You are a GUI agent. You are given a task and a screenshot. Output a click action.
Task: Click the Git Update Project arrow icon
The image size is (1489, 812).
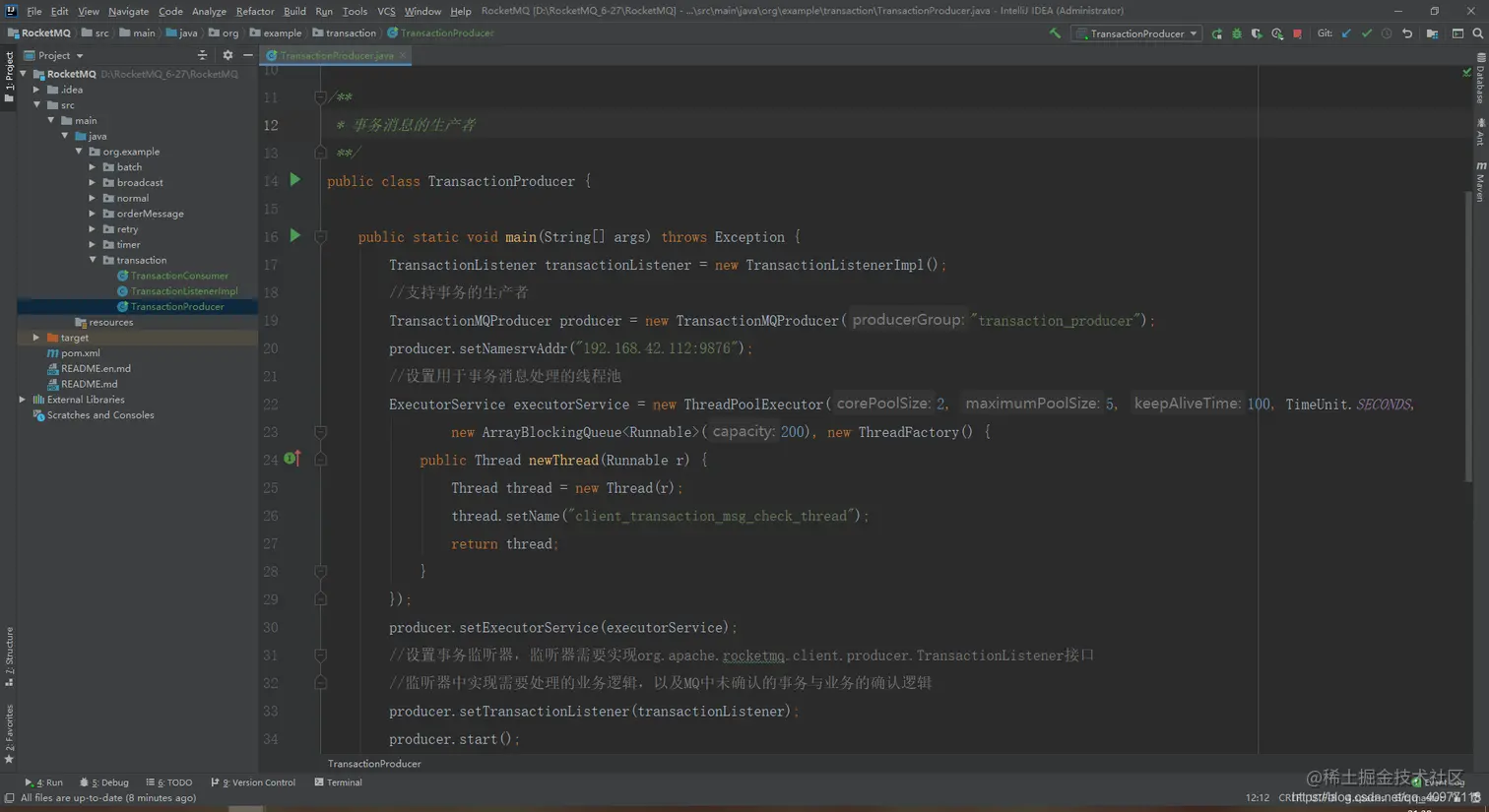[1346, 33]
